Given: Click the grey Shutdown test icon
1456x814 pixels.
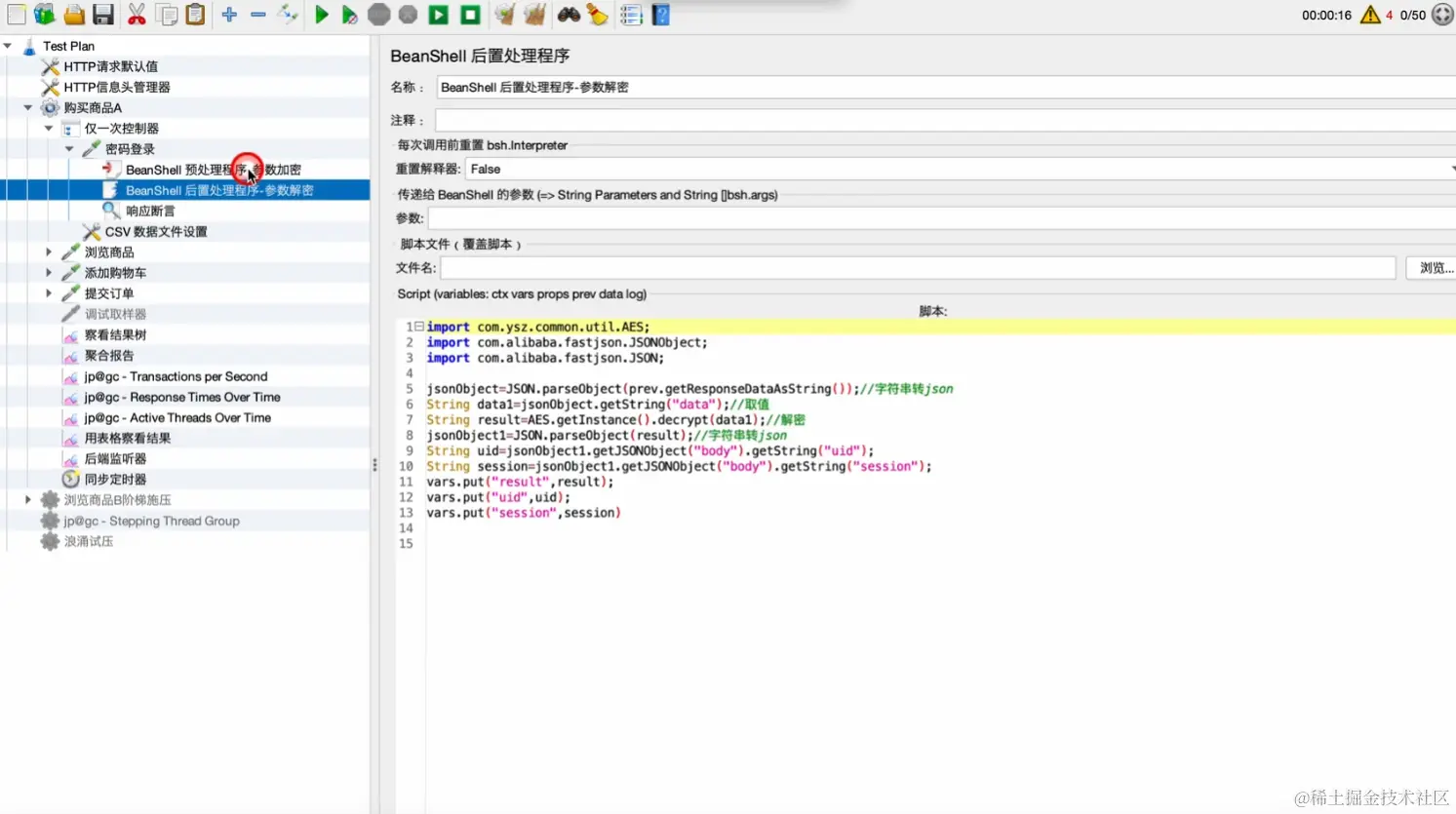Looking at the screenshot, I should tap(409, 15).
